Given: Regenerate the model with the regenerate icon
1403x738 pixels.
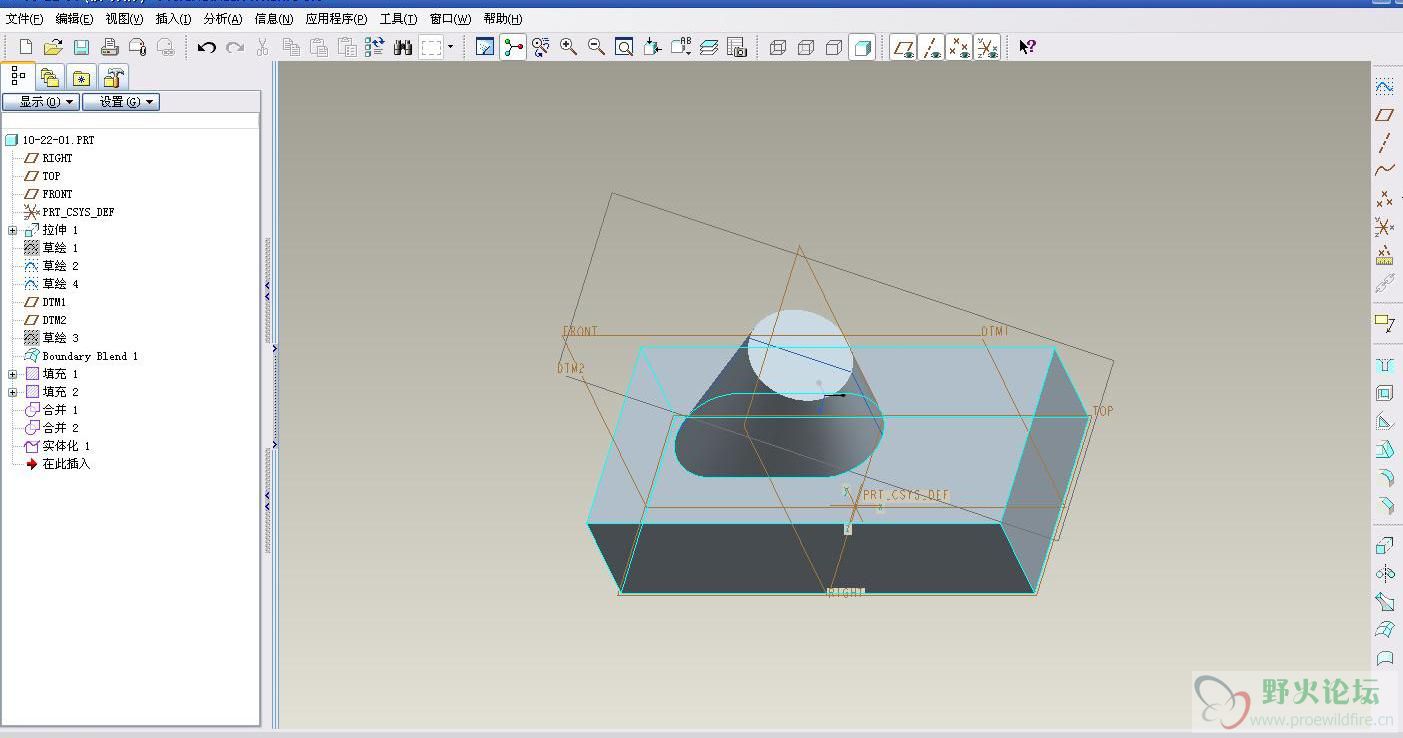Looking at the screenshot, I should tap(375, 47).
